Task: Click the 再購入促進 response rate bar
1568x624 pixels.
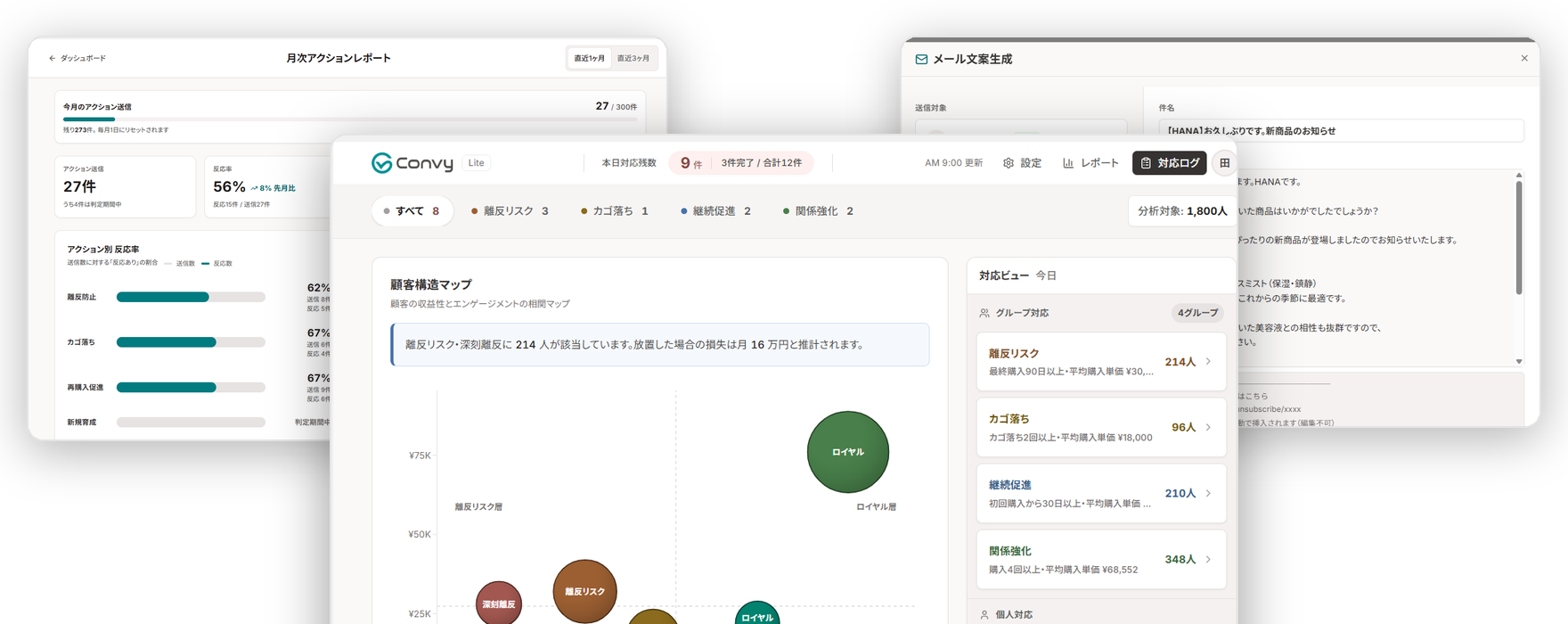Action: [191, 387]
